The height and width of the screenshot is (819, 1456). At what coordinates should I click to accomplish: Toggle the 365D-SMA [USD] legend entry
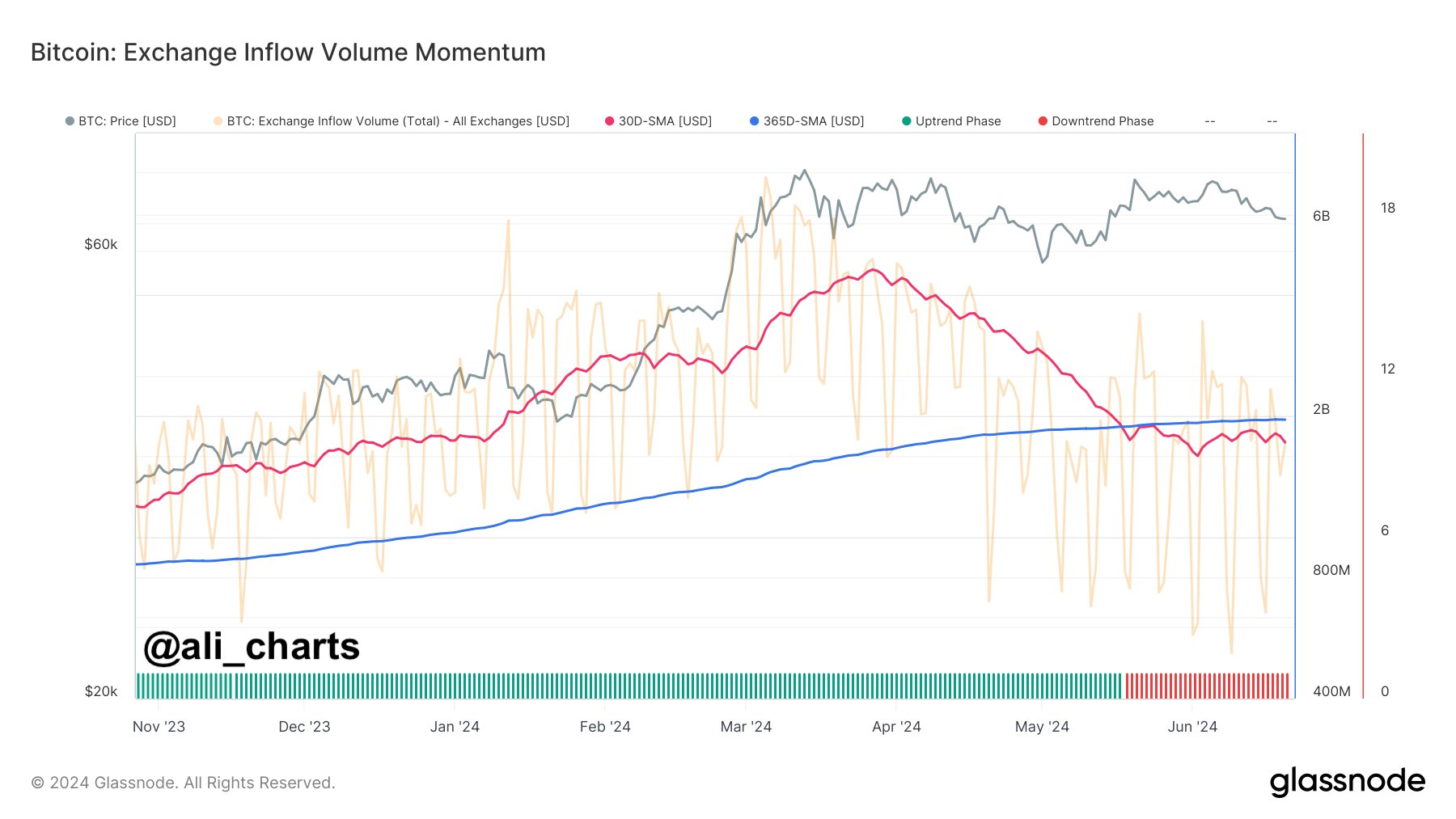(x=806, y=121)
